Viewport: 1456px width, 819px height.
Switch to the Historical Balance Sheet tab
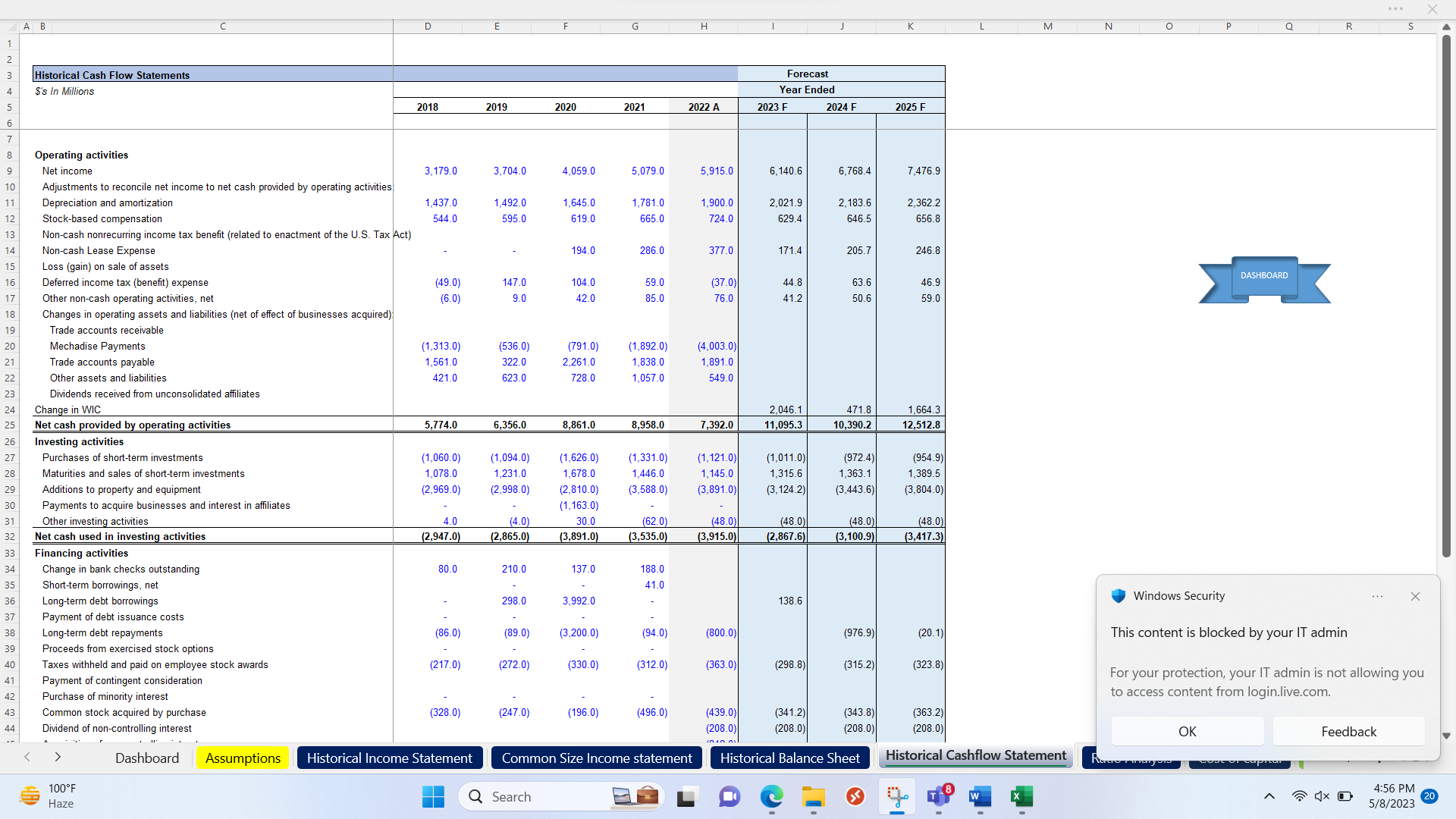click(789, 758)
